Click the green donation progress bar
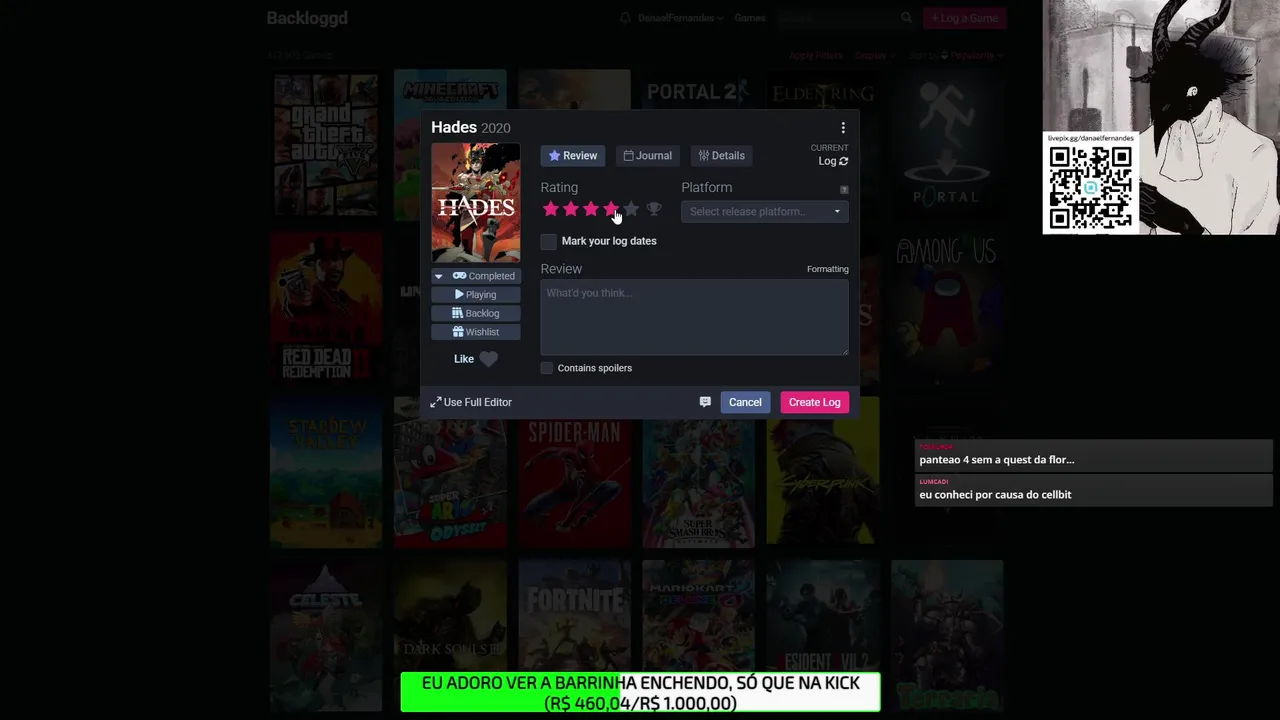 click(640, 692)
